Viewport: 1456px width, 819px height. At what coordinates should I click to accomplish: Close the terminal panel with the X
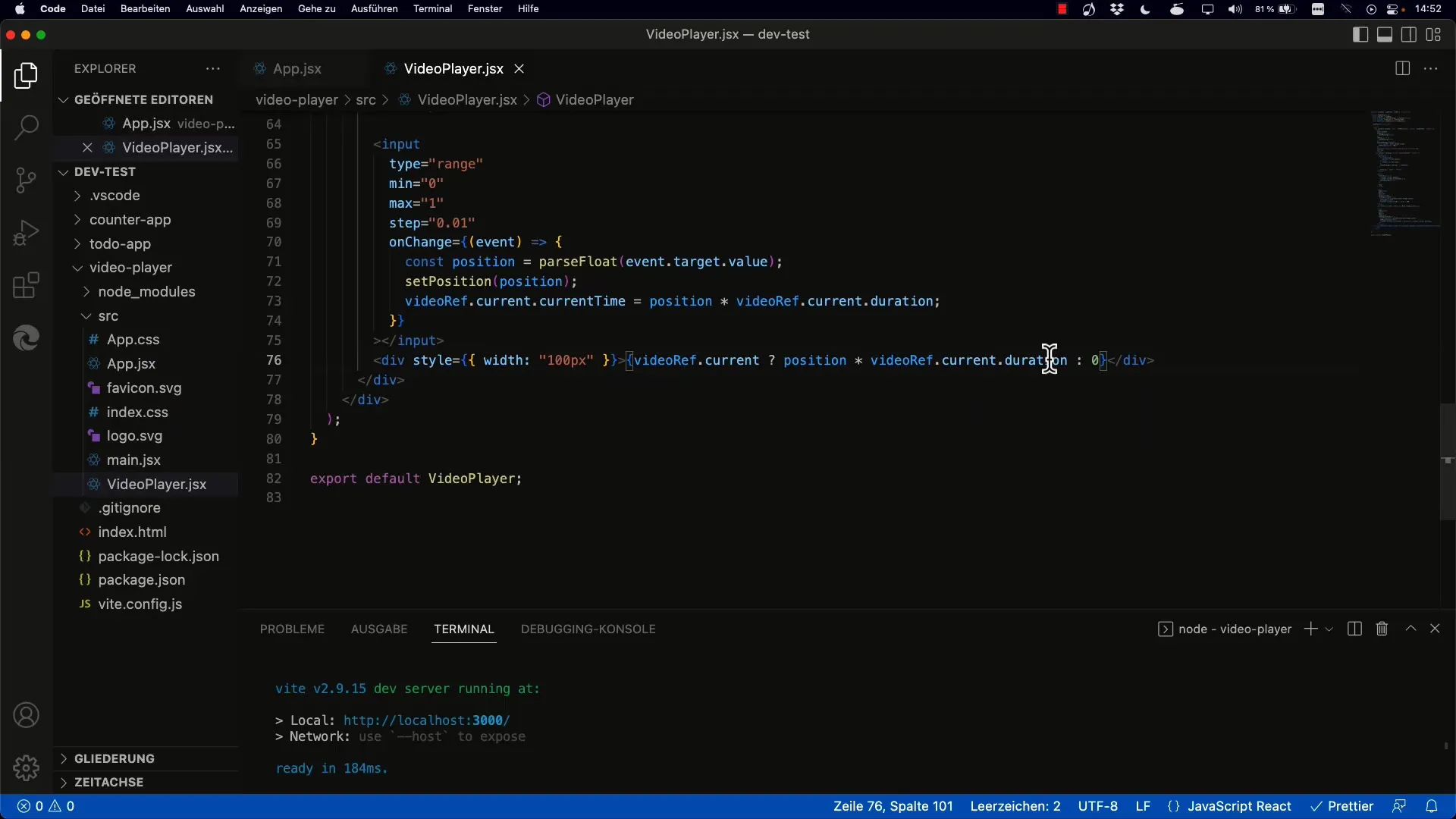[1435, 629]
